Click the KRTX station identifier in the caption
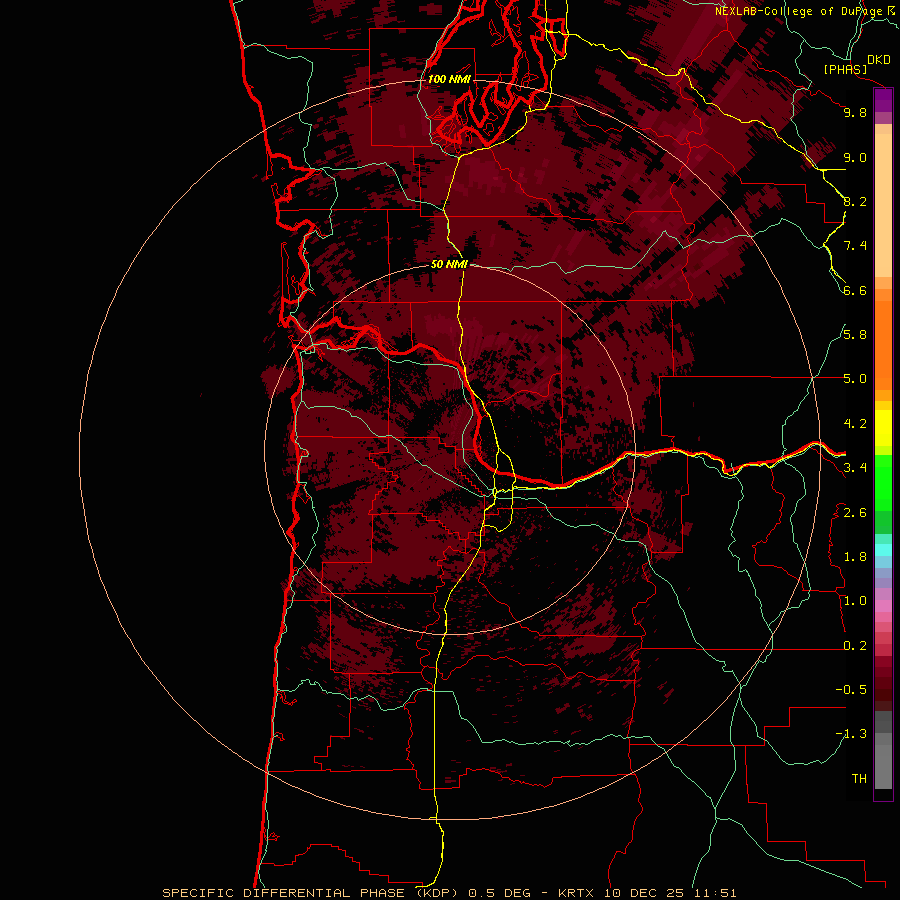This screenshot has width=900, height=900. point(578,893)
